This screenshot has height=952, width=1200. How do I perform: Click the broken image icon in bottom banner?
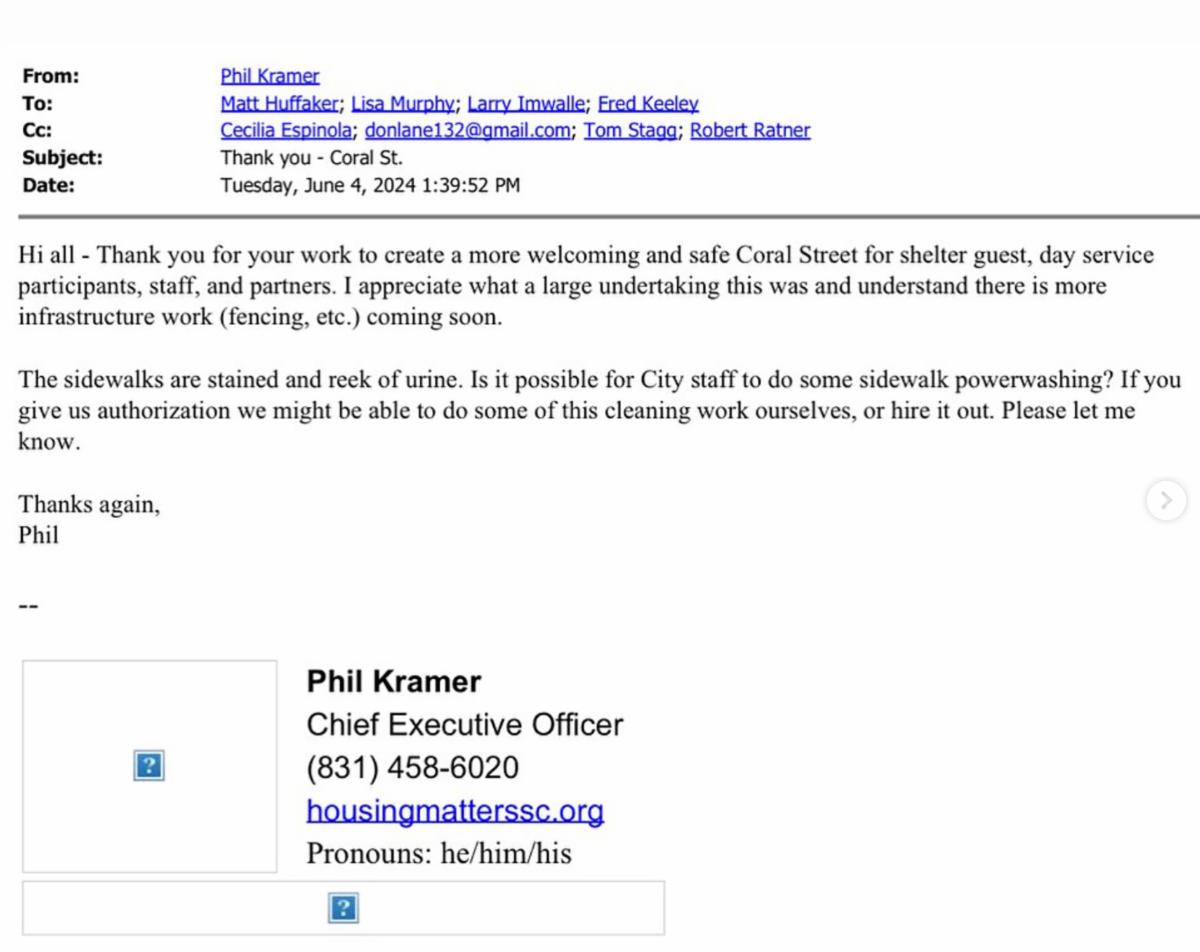click(x=343, y=908)
